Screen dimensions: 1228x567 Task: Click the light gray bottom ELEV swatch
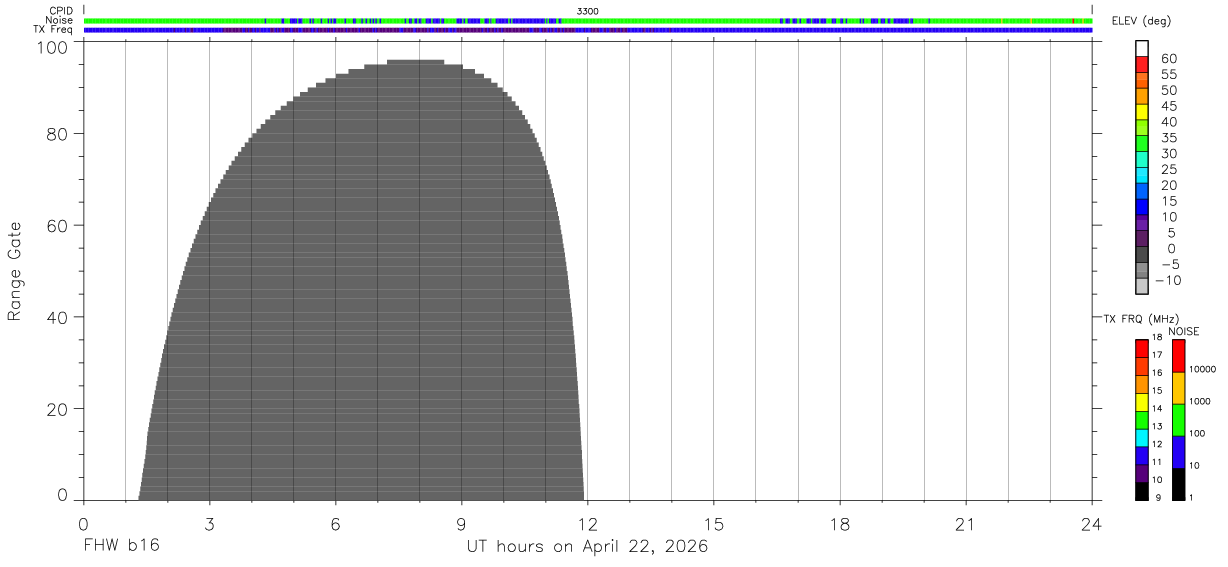(x=1142, y=286)
